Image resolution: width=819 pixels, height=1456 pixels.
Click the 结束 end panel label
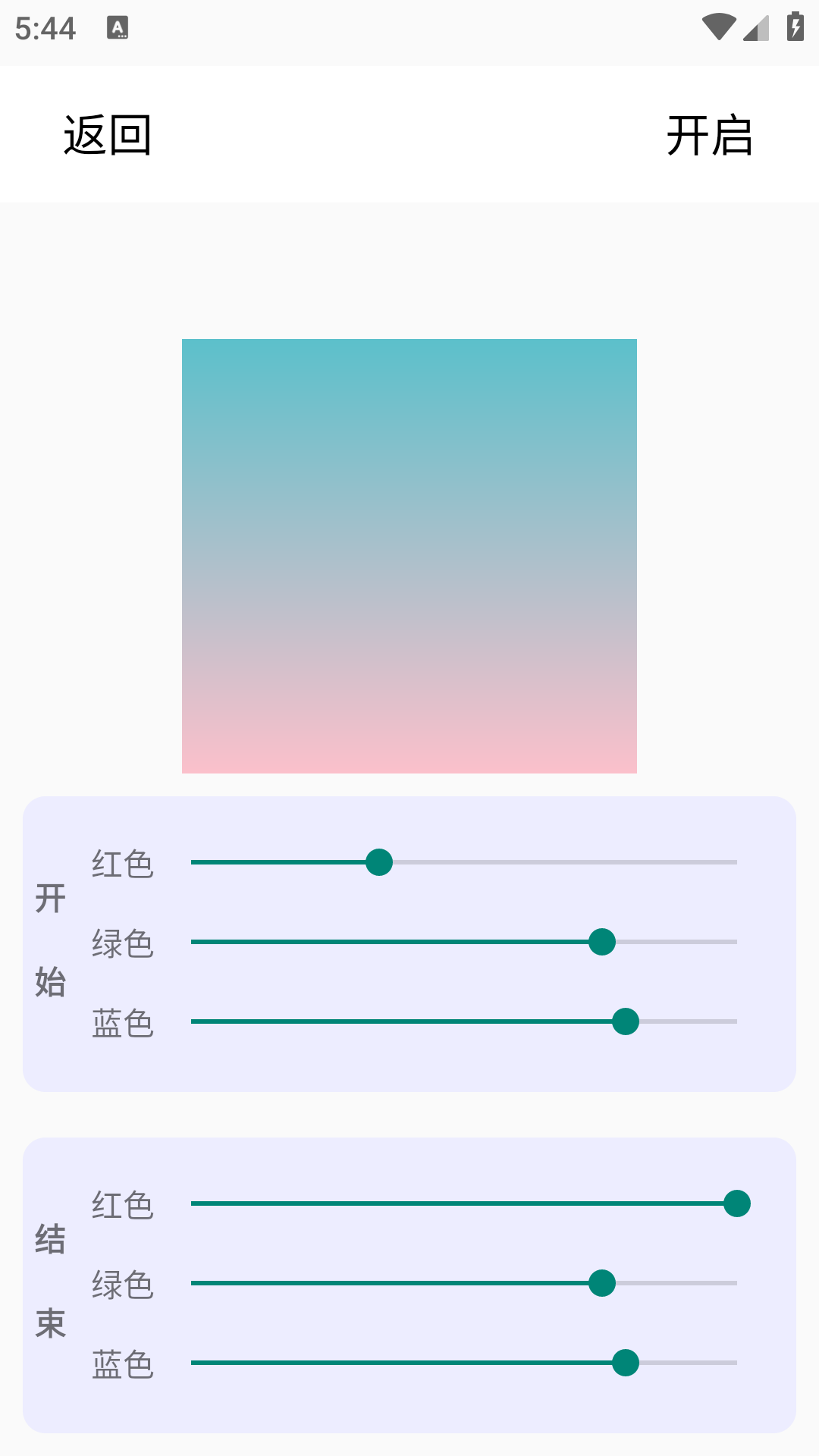click(51, 1282)
